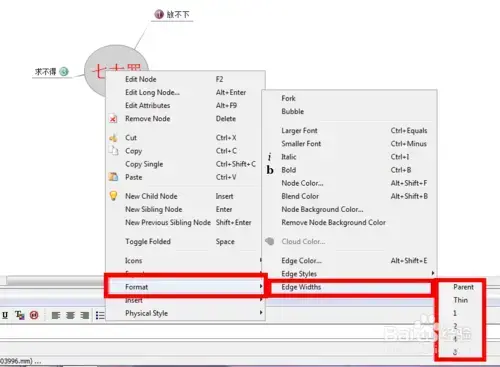The width and height of the screenshot is (500, 367).
Task: Expand the Insert submenu arrow
Action: [x=261, y=300]
